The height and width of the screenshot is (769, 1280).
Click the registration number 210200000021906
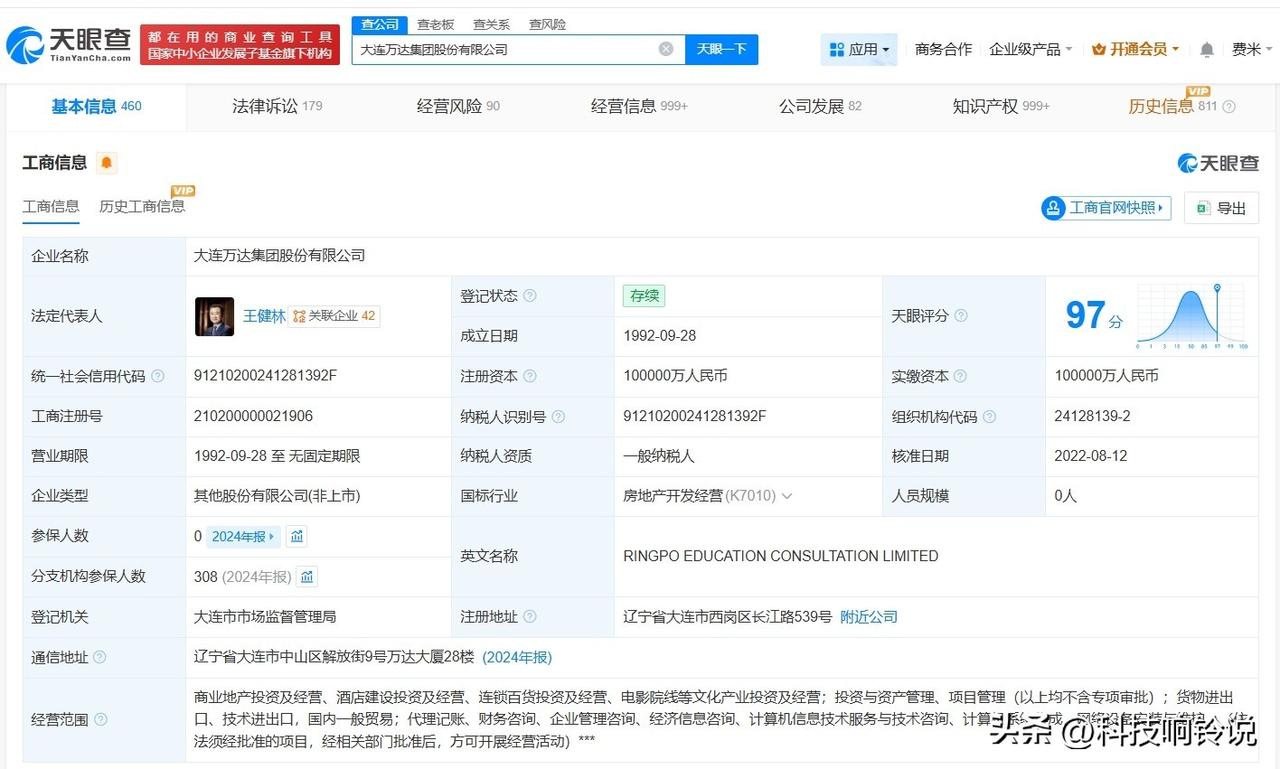click(x=254, y=416)
